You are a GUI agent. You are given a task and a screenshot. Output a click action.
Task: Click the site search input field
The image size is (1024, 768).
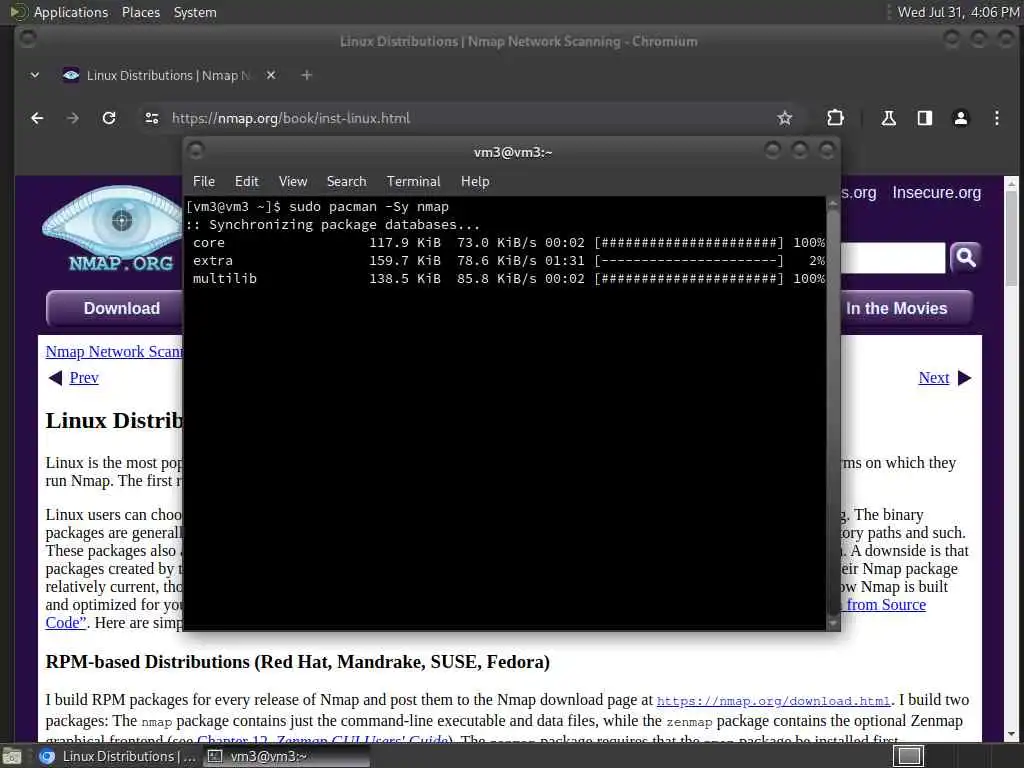(x=892, y=257)
